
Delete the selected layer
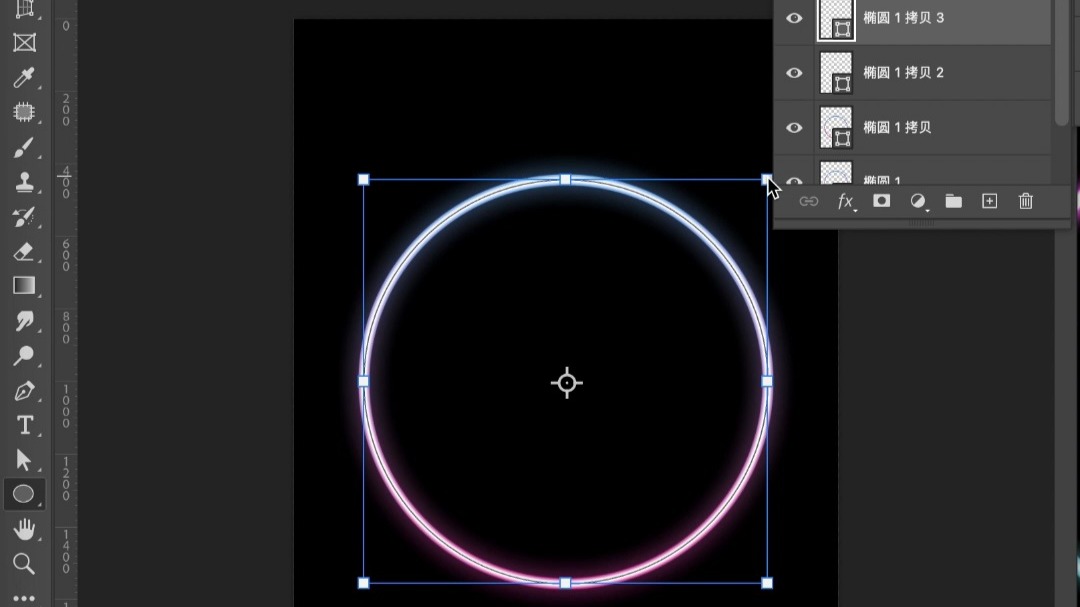[x=1026, y=201]
